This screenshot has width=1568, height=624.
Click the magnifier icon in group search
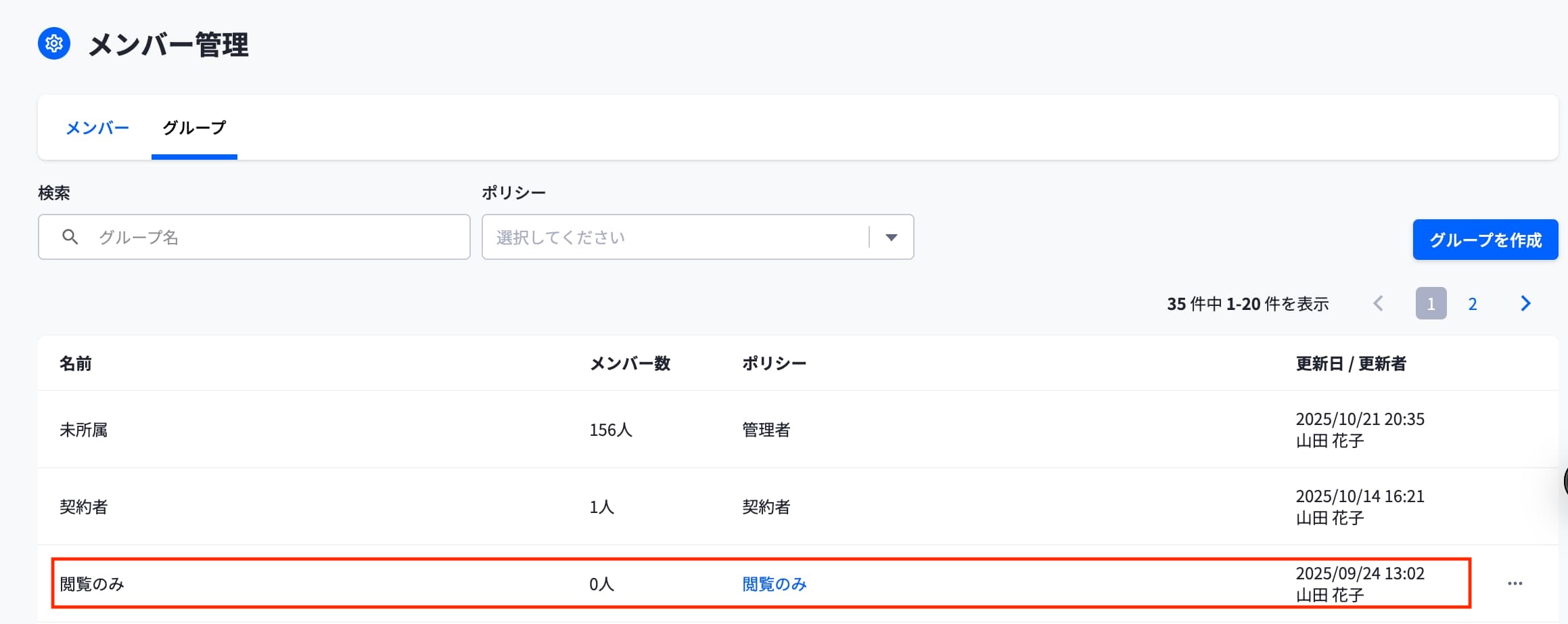point(70,237)
